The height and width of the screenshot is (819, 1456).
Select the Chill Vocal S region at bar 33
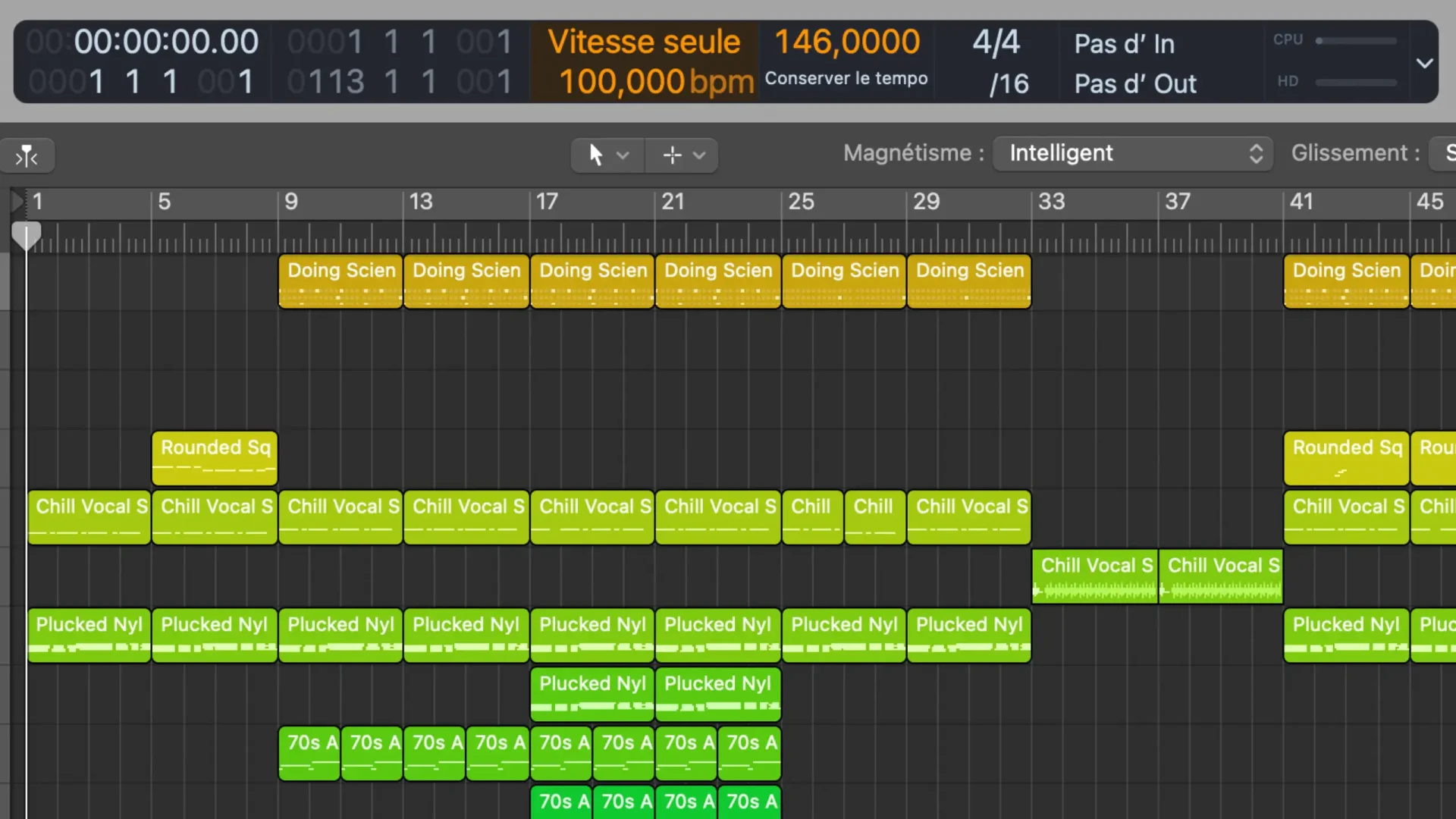[1095, 576]
